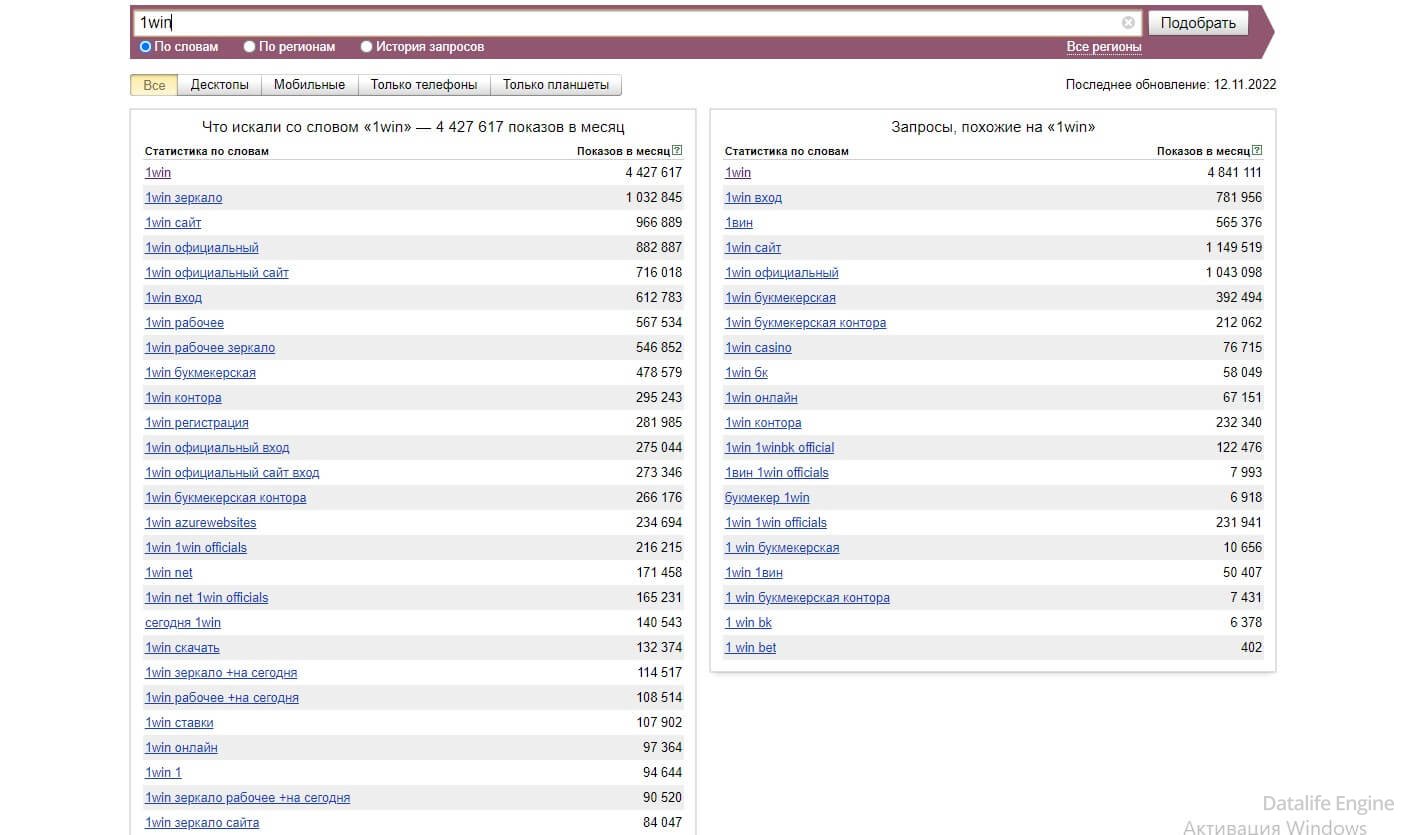The height and width of the screenshot is (835, 1416).
Task: Switch to the 'Десктопы' tab
Action: 219,85
